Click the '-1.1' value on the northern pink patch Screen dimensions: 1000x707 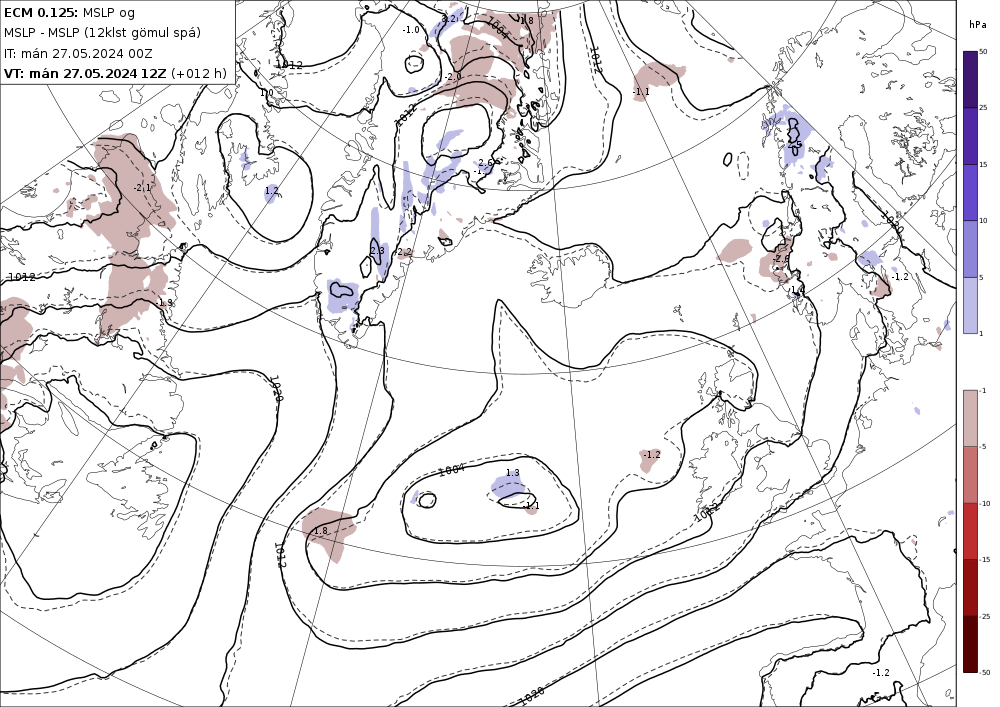pyautogui.click(x=641, y=92)
